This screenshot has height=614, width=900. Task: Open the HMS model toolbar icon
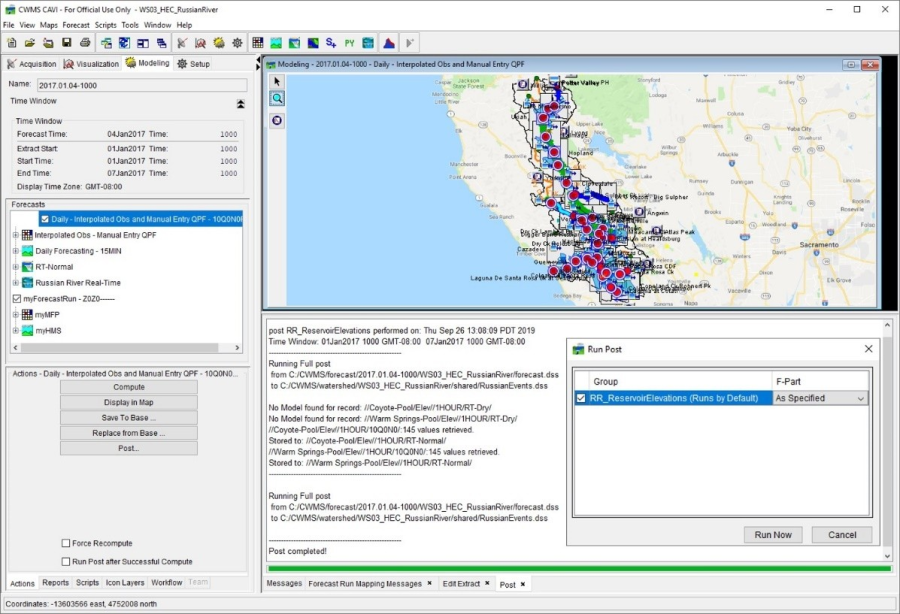click(276, 43)
